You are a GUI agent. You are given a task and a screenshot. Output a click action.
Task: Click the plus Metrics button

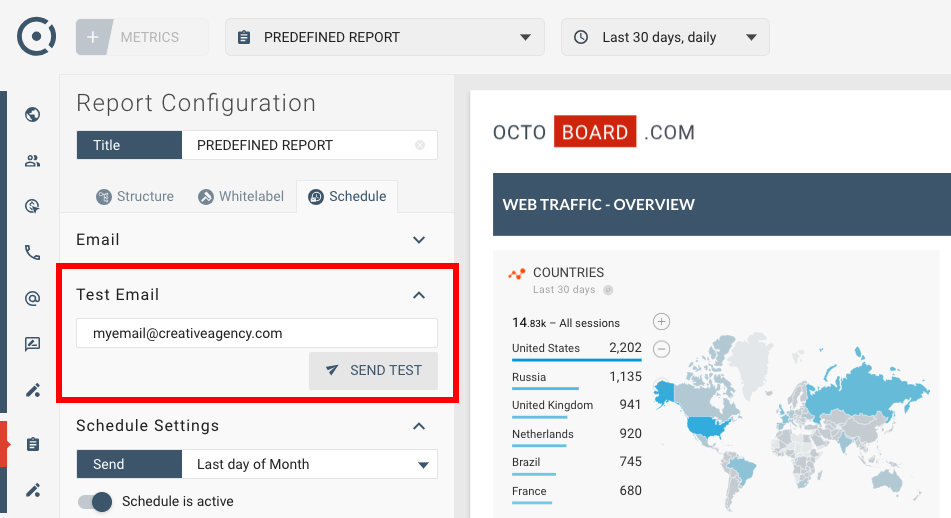pyautogui.click(x=142, y=37)
